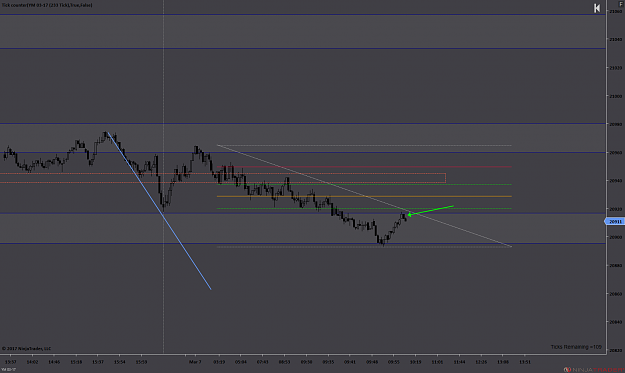
Task: Click the 20940 price axis label
Action: click(615, 181)
